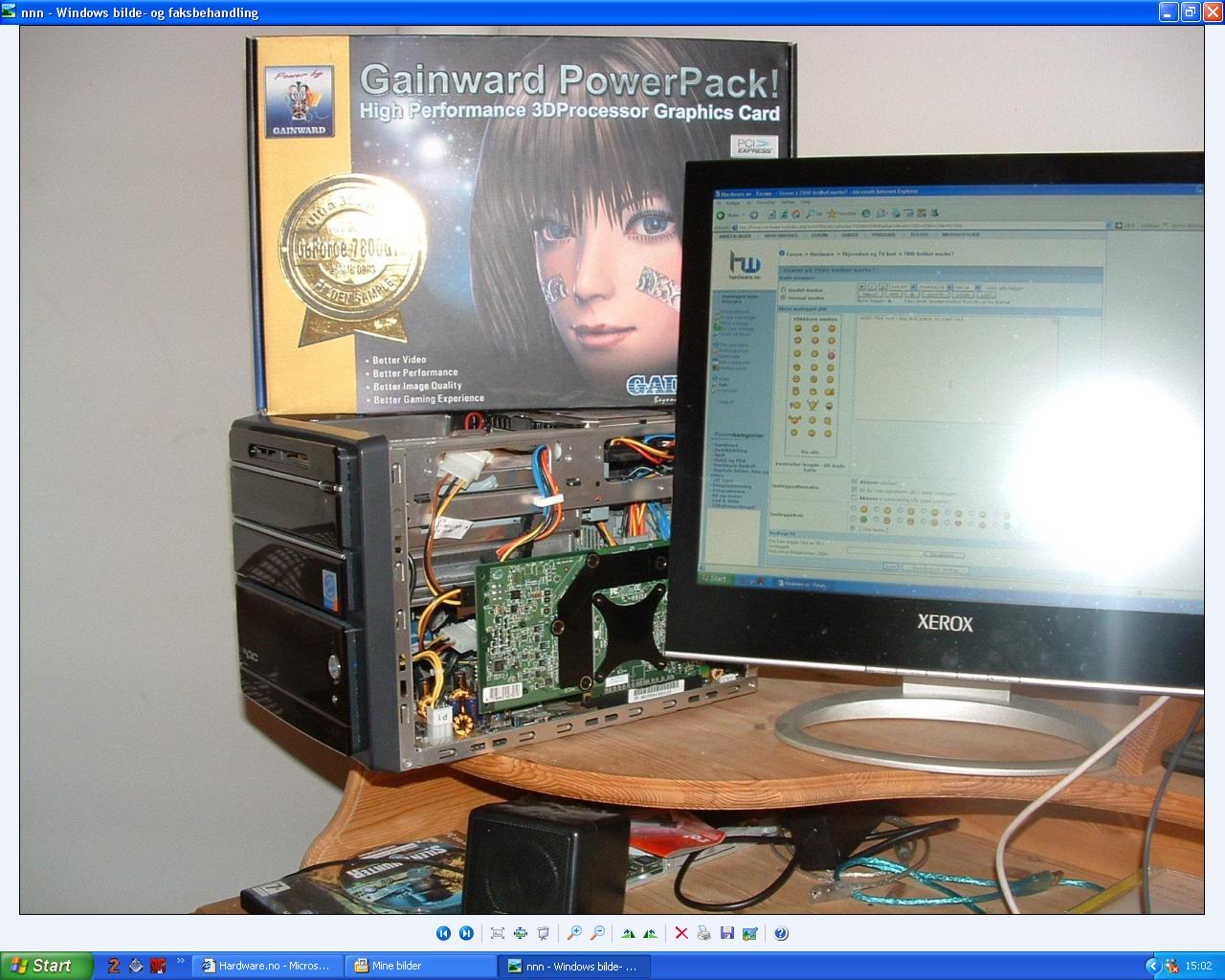
Task: Click the viewer icon in the title bar
Action: tap(10, 12)
